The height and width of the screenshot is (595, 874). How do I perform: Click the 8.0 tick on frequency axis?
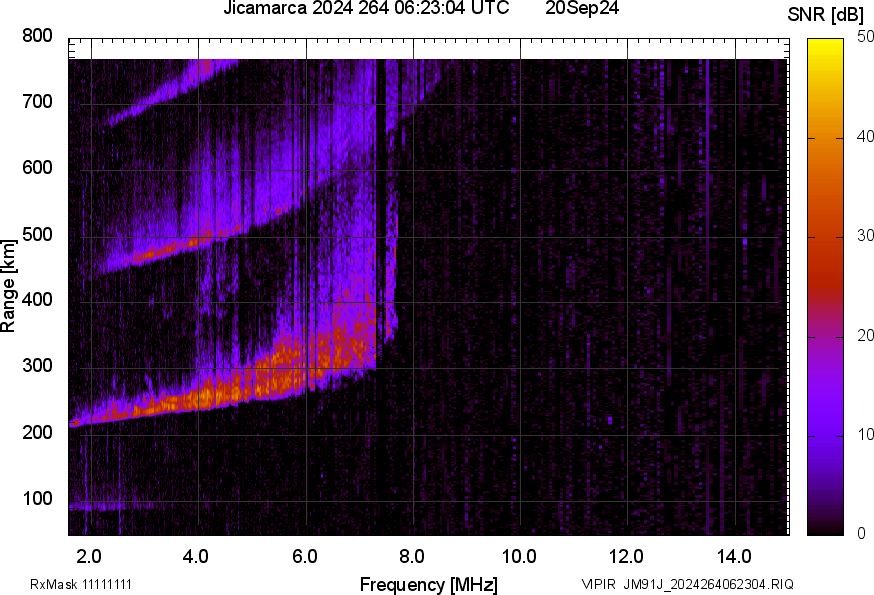[412, 555]
